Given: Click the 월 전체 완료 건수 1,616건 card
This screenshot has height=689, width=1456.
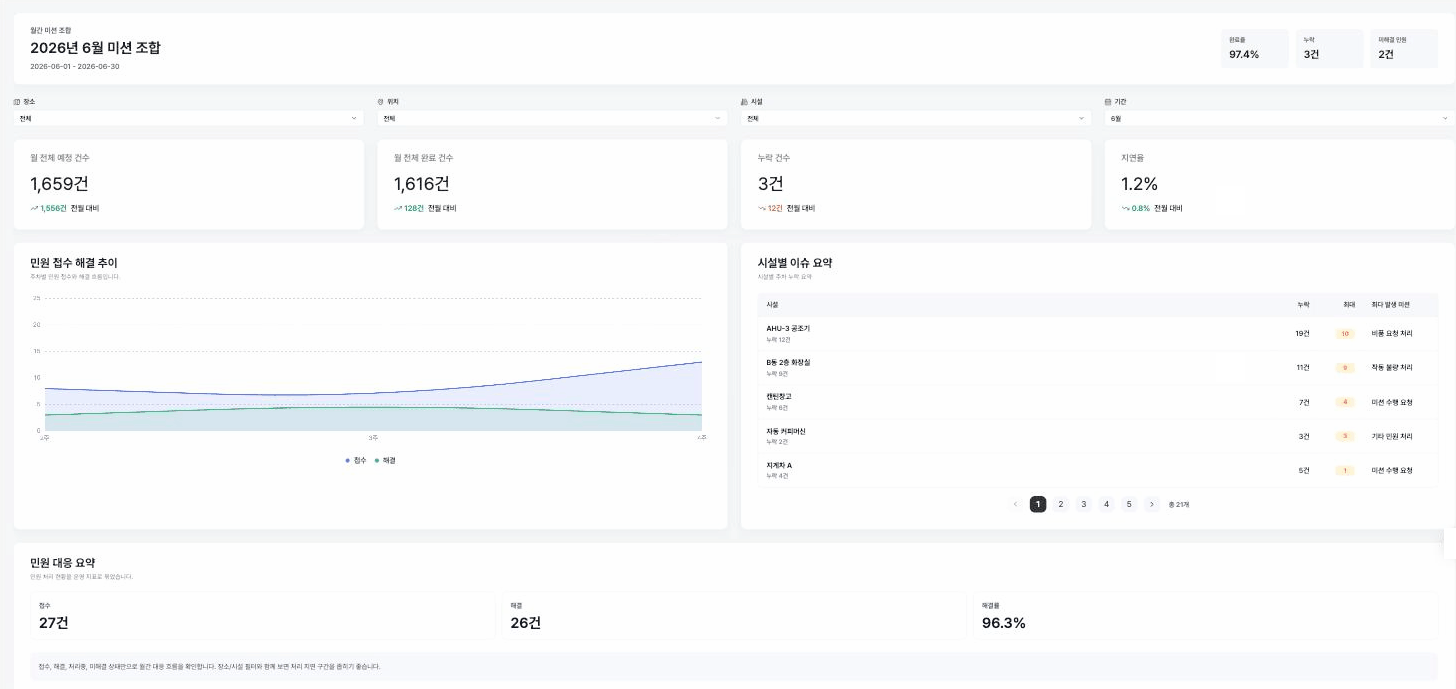Looking at the screenshot, I should click(x=552, y=184).
